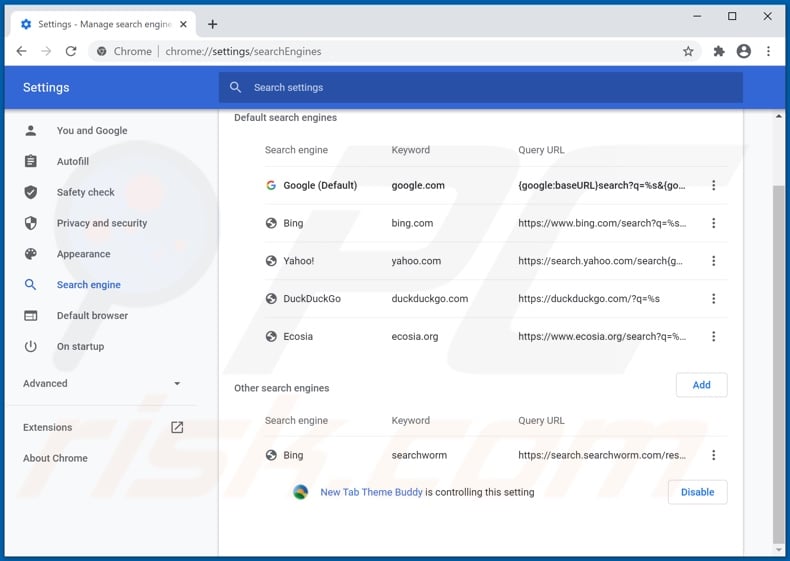The height and width of the screenshot is (561, 790).
Task: Click the search.searchworm.com query URL
Action: coord(602,456)
